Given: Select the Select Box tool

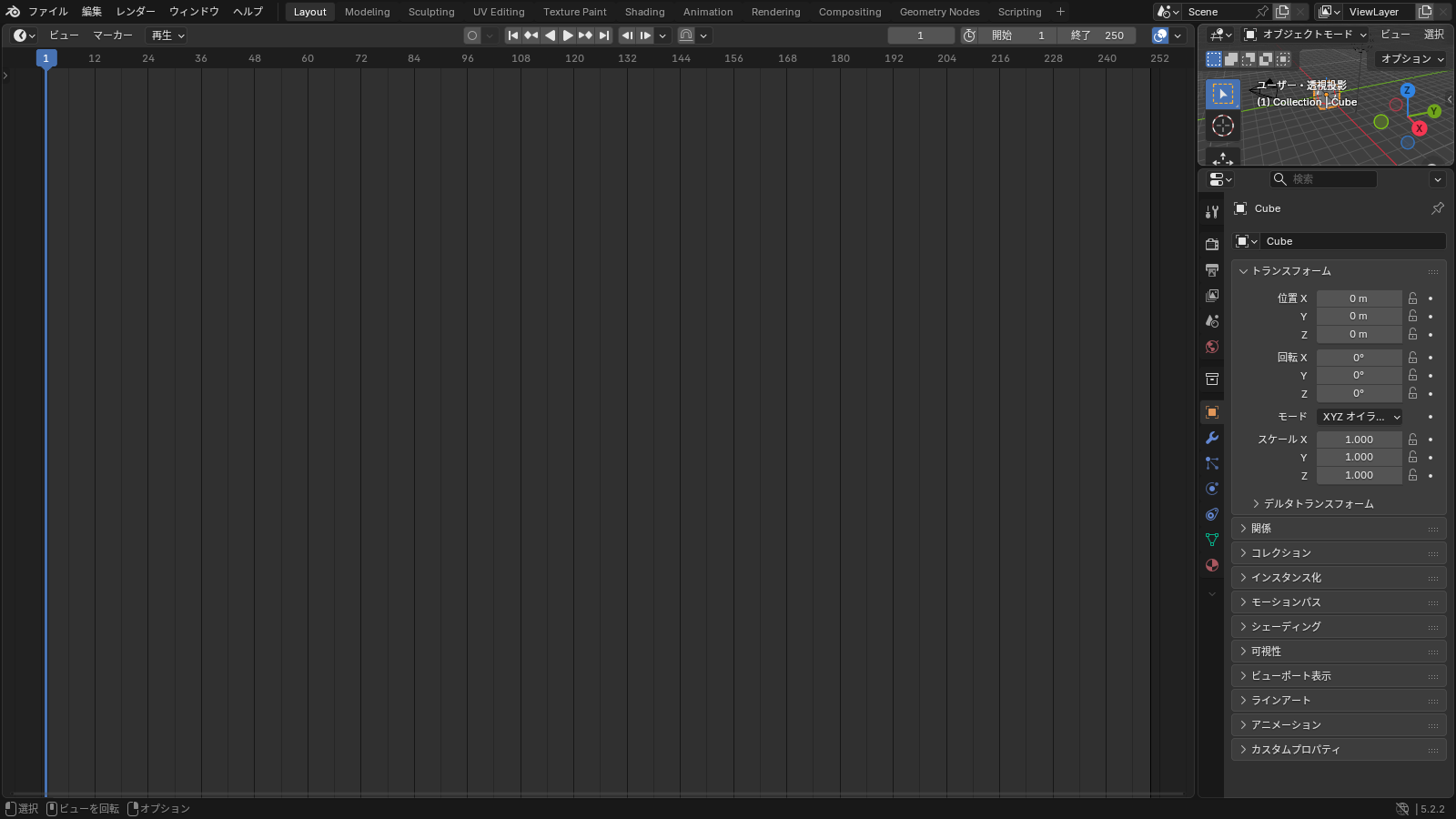Looking at the screenshot, I should 1223,94.
